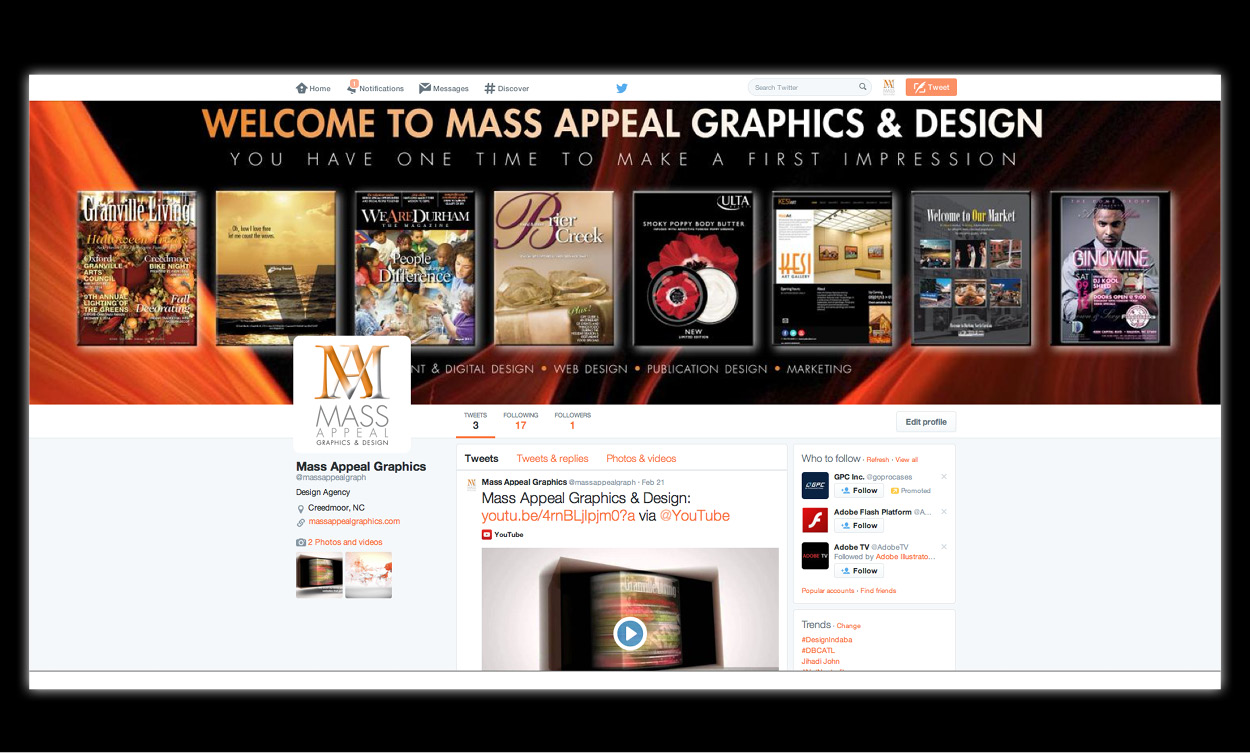This screenshot has height=753, width=1250.
Task: Refresh the Who to follow suggestions
Action: tap(877, 460)
